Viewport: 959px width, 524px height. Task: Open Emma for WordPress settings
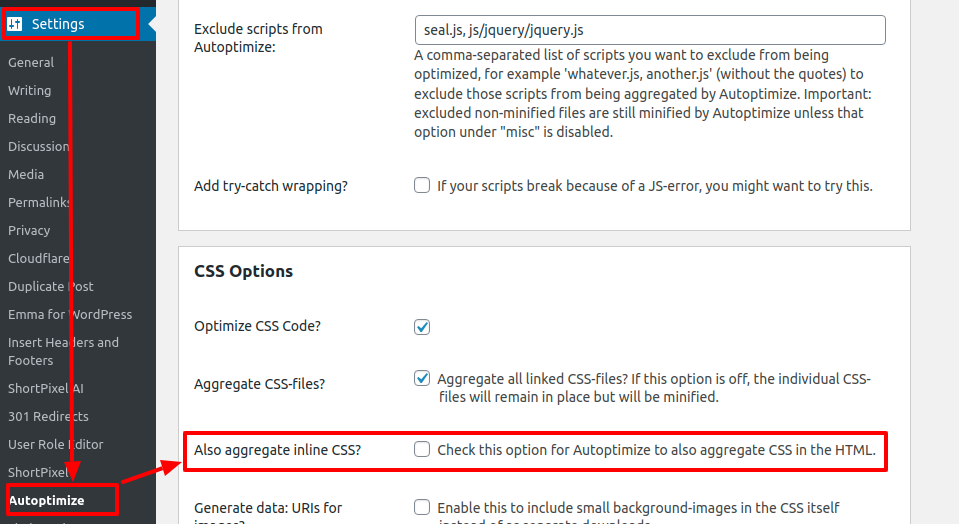click(x=70, y=314)
